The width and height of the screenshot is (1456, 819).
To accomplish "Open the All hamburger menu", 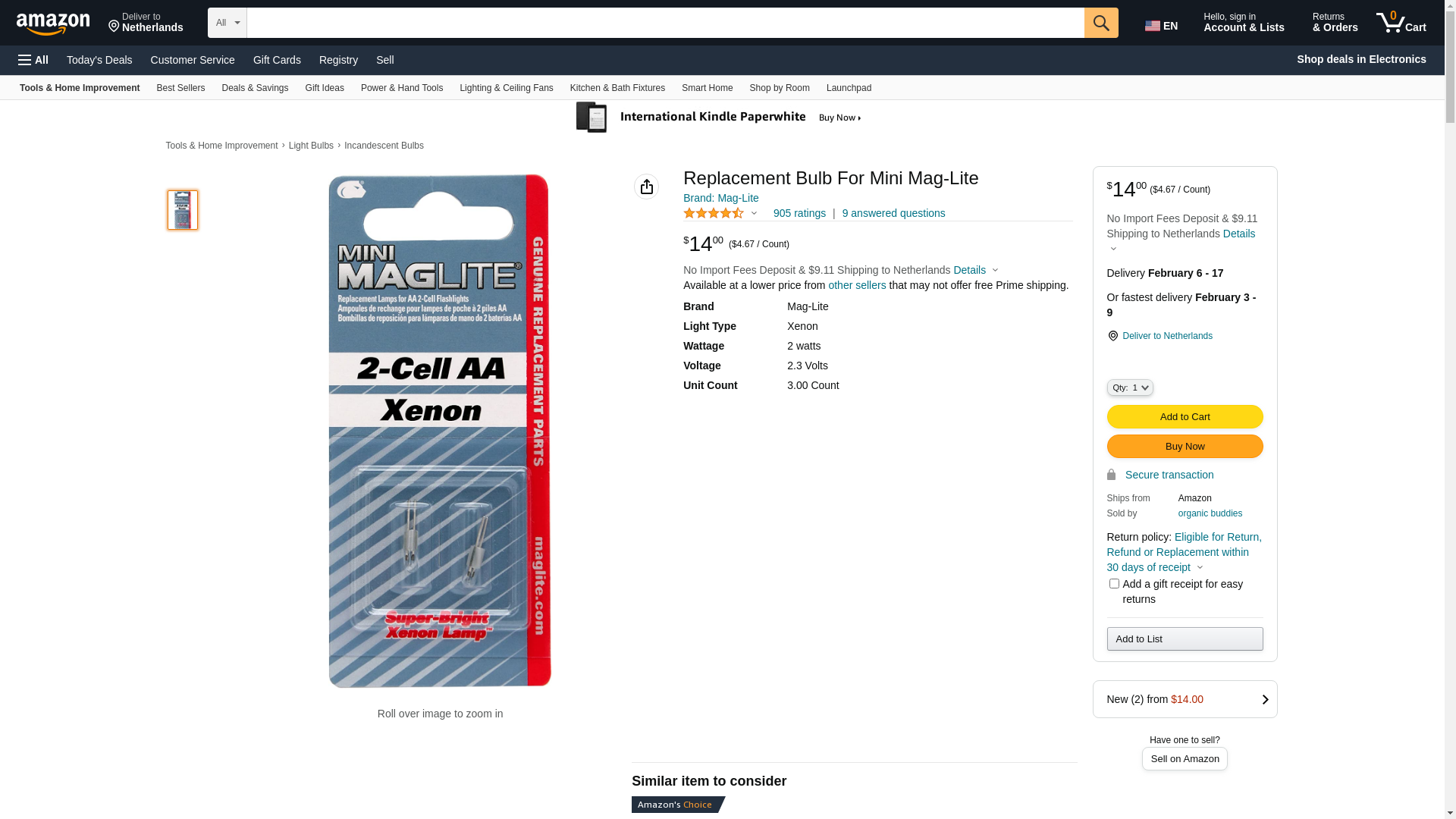I will pyautogui.click(x=33, y=60).
